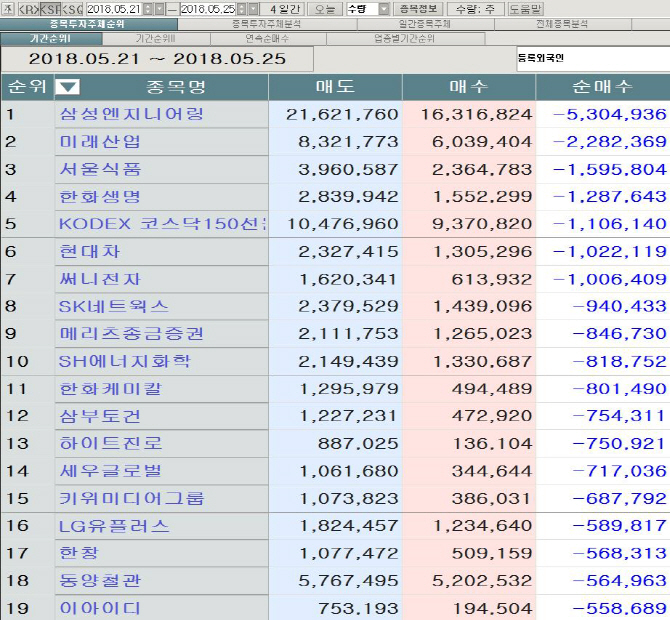Click the end date field 2018.05.25

tap(208, 9)
